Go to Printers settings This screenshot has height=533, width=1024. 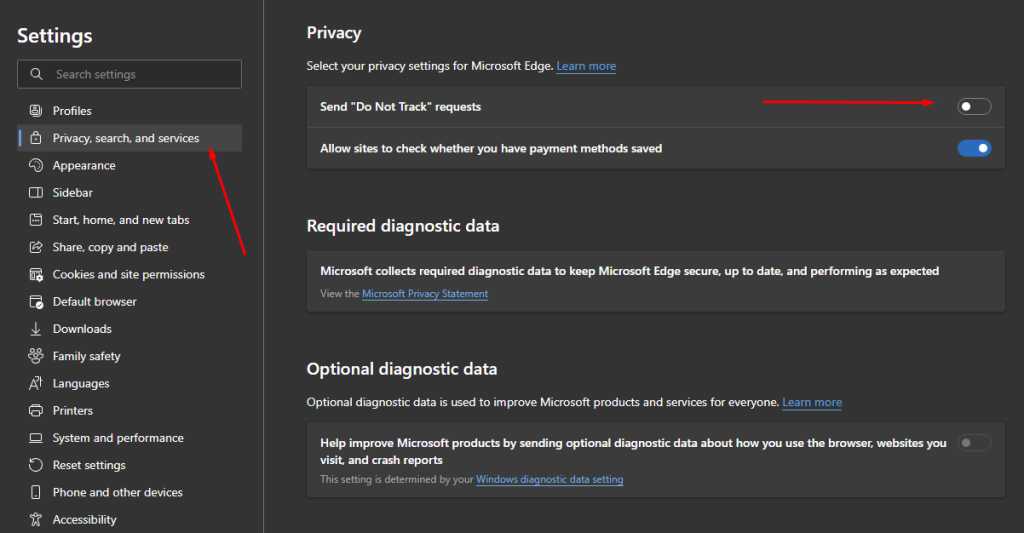pos(129,411)
